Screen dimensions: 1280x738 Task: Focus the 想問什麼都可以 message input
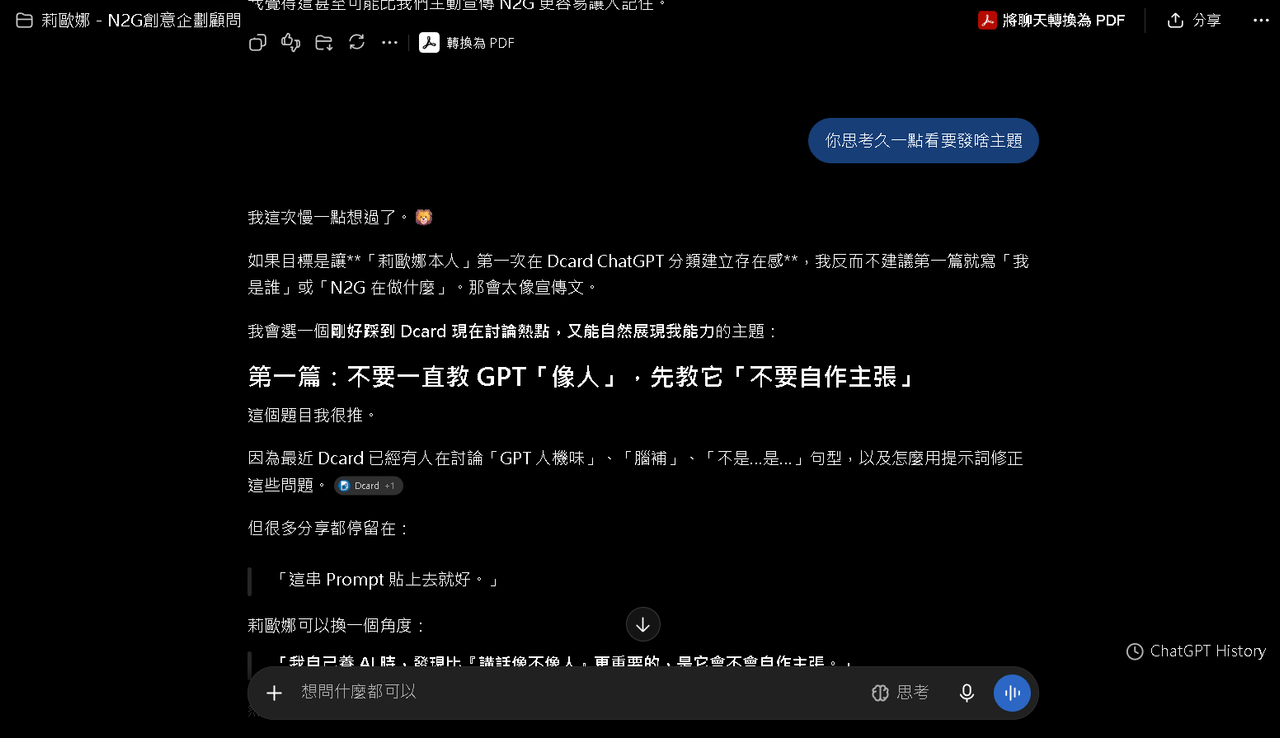click(575, 692)
